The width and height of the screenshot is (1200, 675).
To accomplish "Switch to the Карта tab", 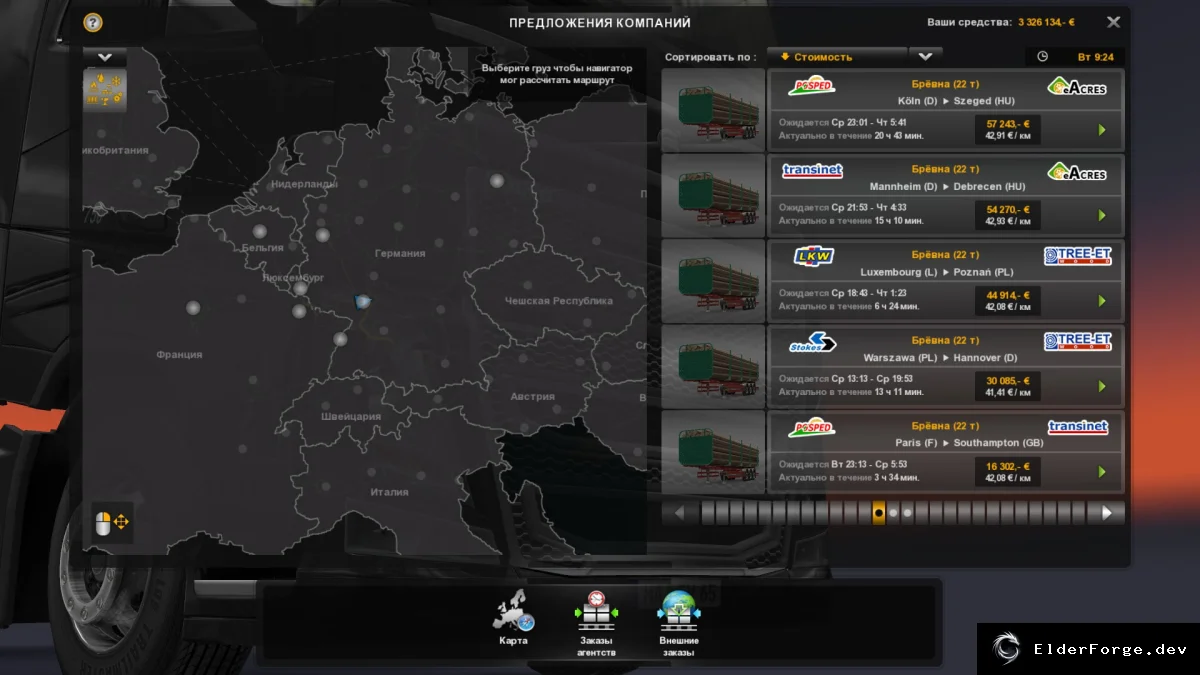I will coord(514,619).
